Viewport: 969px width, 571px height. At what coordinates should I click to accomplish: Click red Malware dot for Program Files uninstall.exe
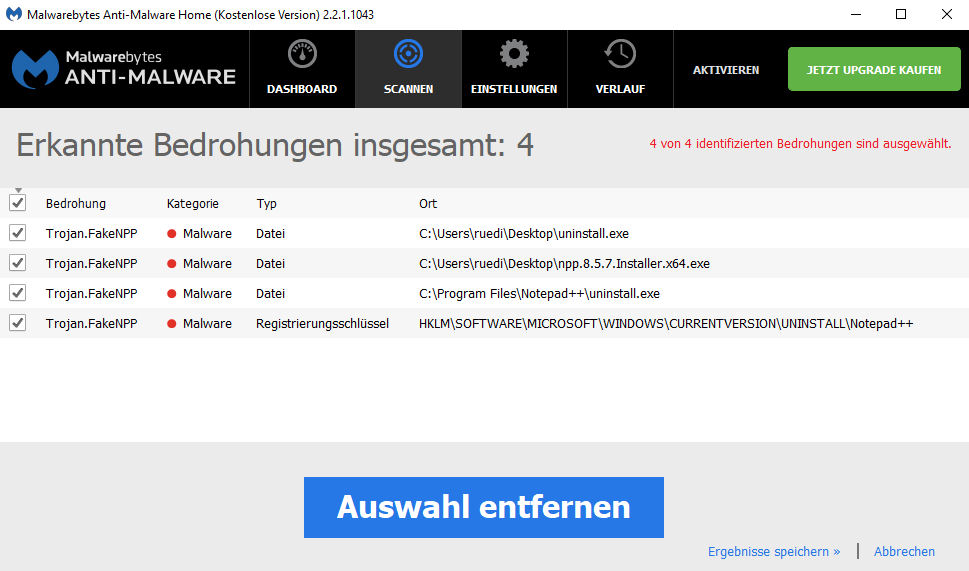[x=172, y=294]
